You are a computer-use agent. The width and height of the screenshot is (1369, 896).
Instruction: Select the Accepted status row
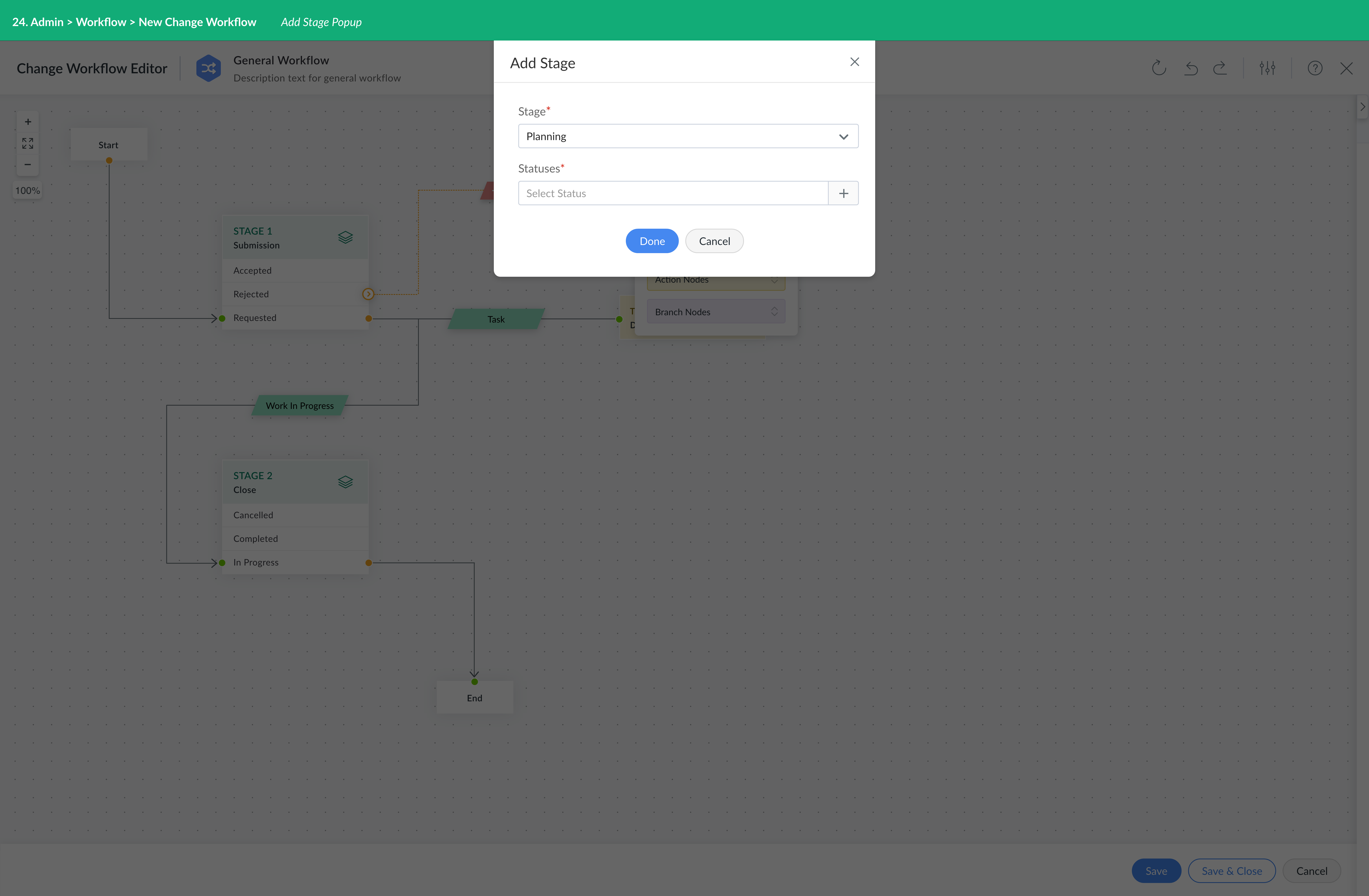[295, 270]
